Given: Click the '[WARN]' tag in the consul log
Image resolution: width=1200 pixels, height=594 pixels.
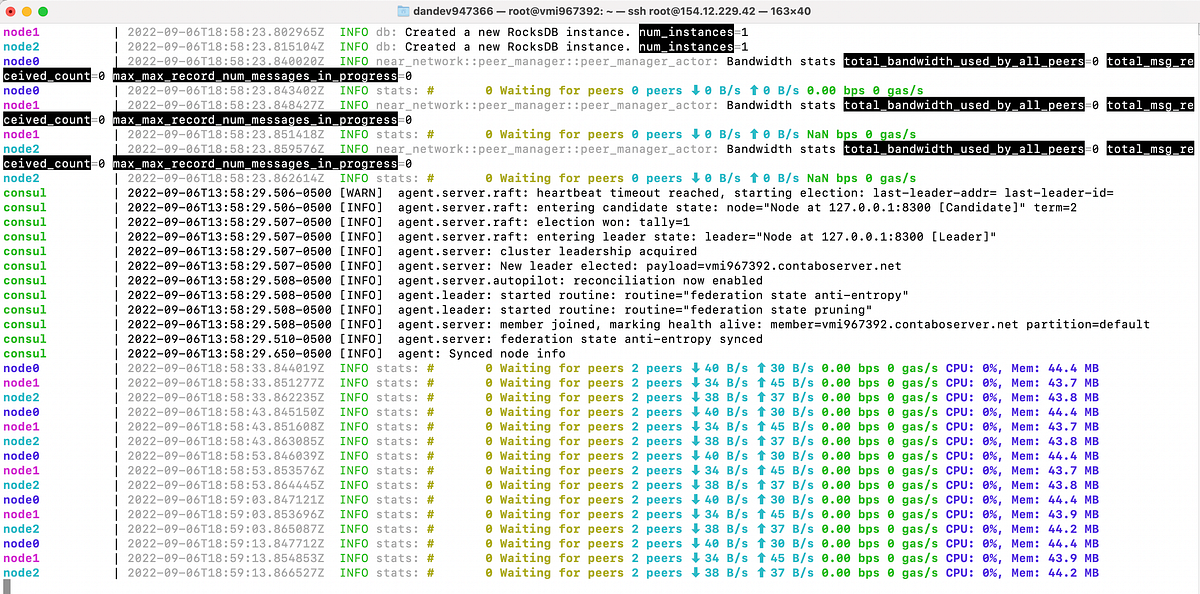Looking at the screenshot, I should (x=361, y=193).
